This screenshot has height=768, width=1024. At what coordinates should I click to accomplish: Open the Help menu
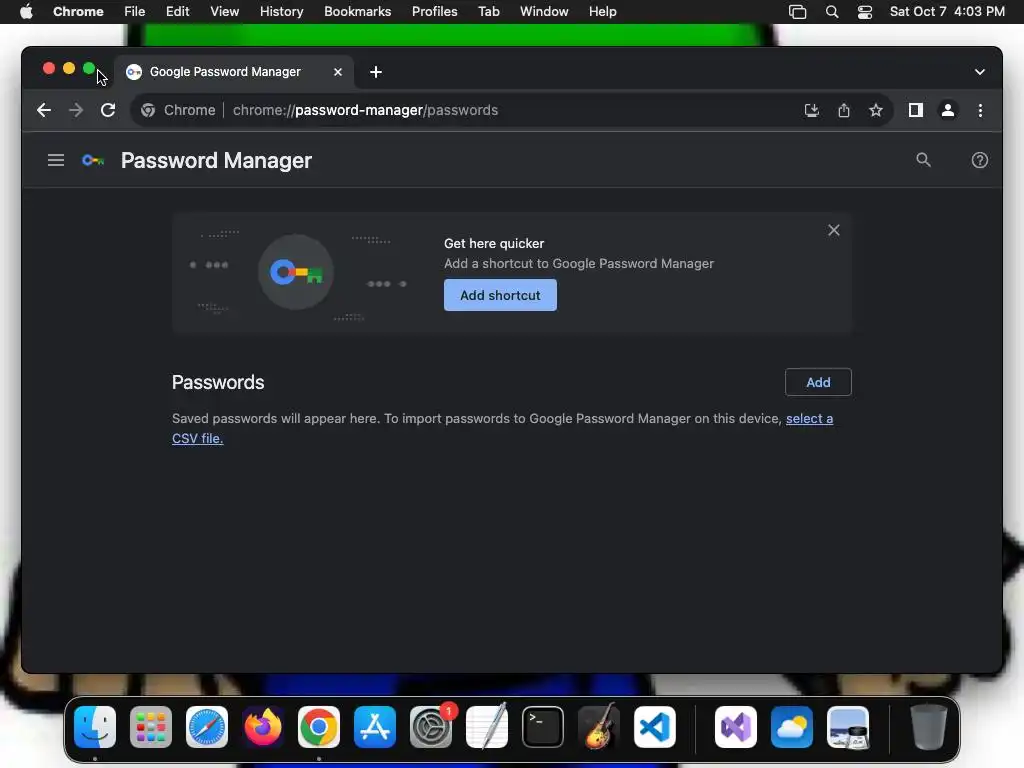tap(602, 12)
